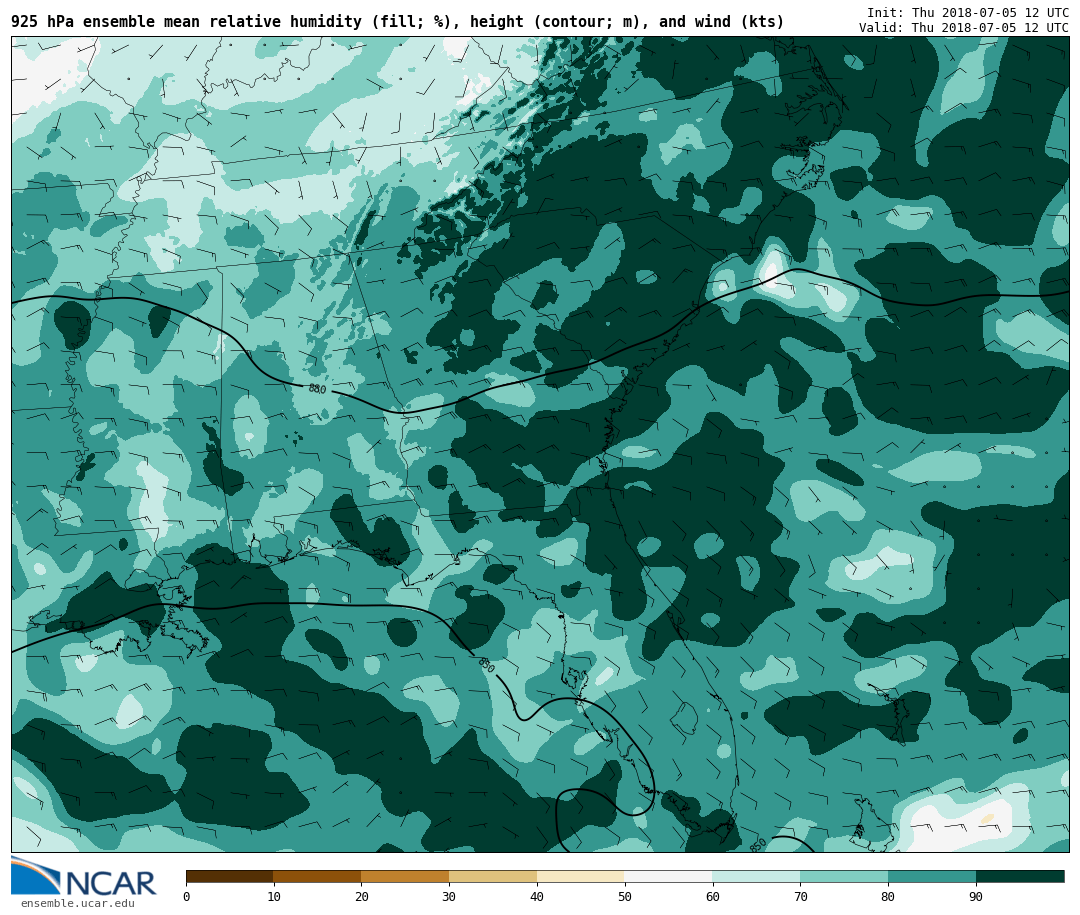
Task: Click the 70-80 light teal colorbar segment
Action: [x=844, y=876]
